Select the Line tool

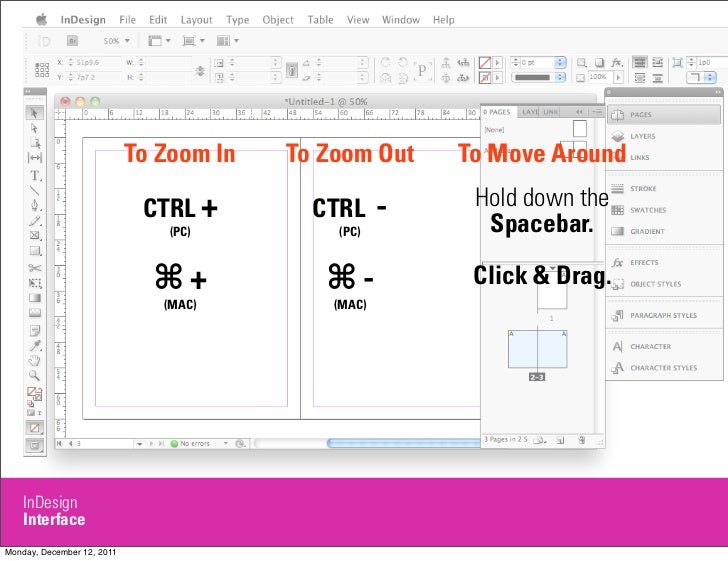(35, 190)
